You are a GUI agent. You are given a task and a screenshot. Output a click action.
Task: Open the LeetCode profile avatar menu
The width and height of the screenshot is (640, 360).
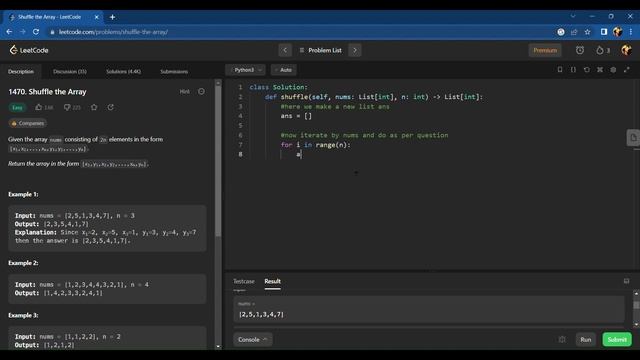pos(626,50)
